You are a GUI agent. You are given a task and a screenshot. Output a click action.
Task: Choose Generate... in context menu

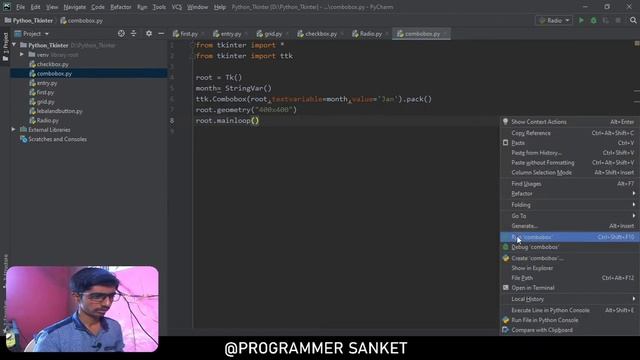[x=570, y=226]
